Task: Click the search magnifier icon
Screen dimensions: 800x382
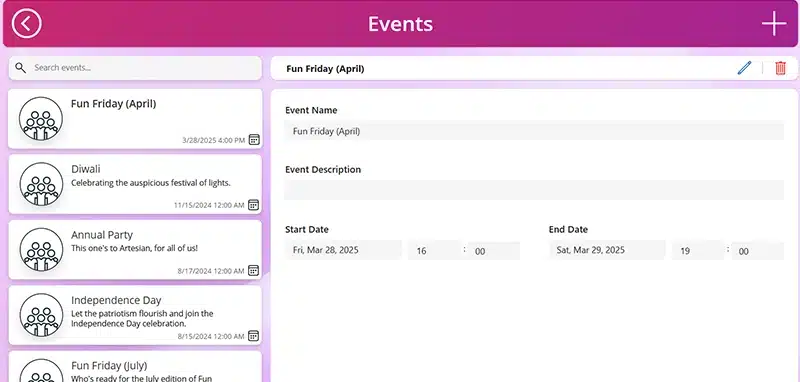Action: pyautogui.click(x=20, y=68)
